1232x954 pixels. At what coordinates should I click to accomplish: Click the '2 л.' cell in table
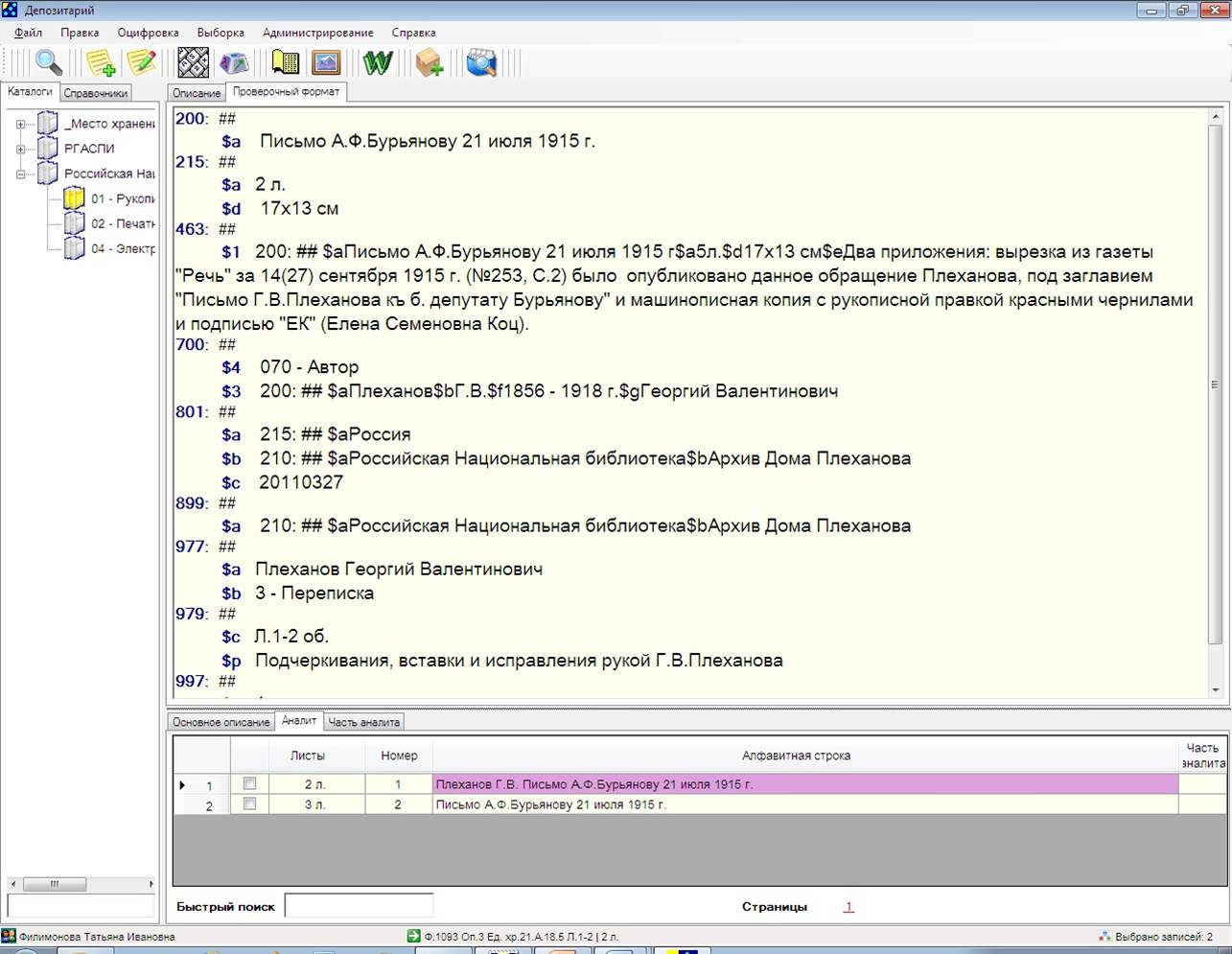coord(316,784)
